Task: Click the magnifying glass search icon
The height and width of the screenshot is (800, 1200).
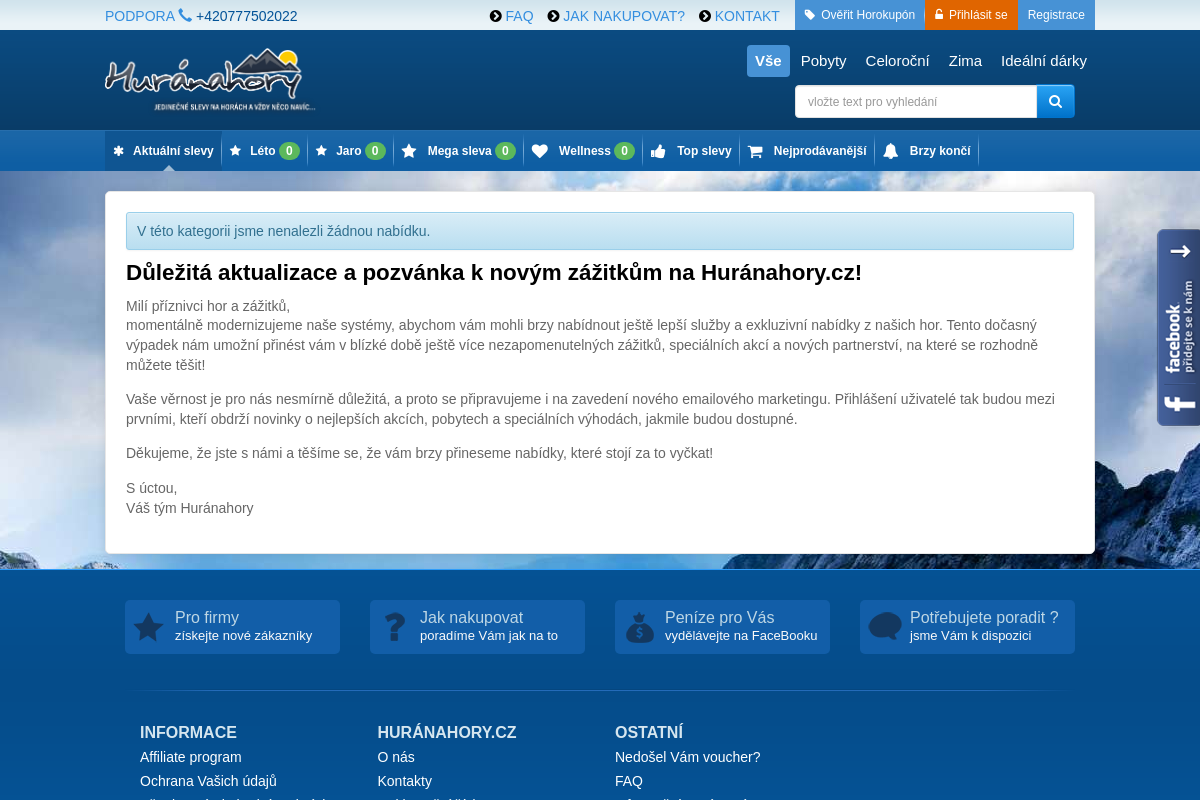Action: [x=1055, y=100]
